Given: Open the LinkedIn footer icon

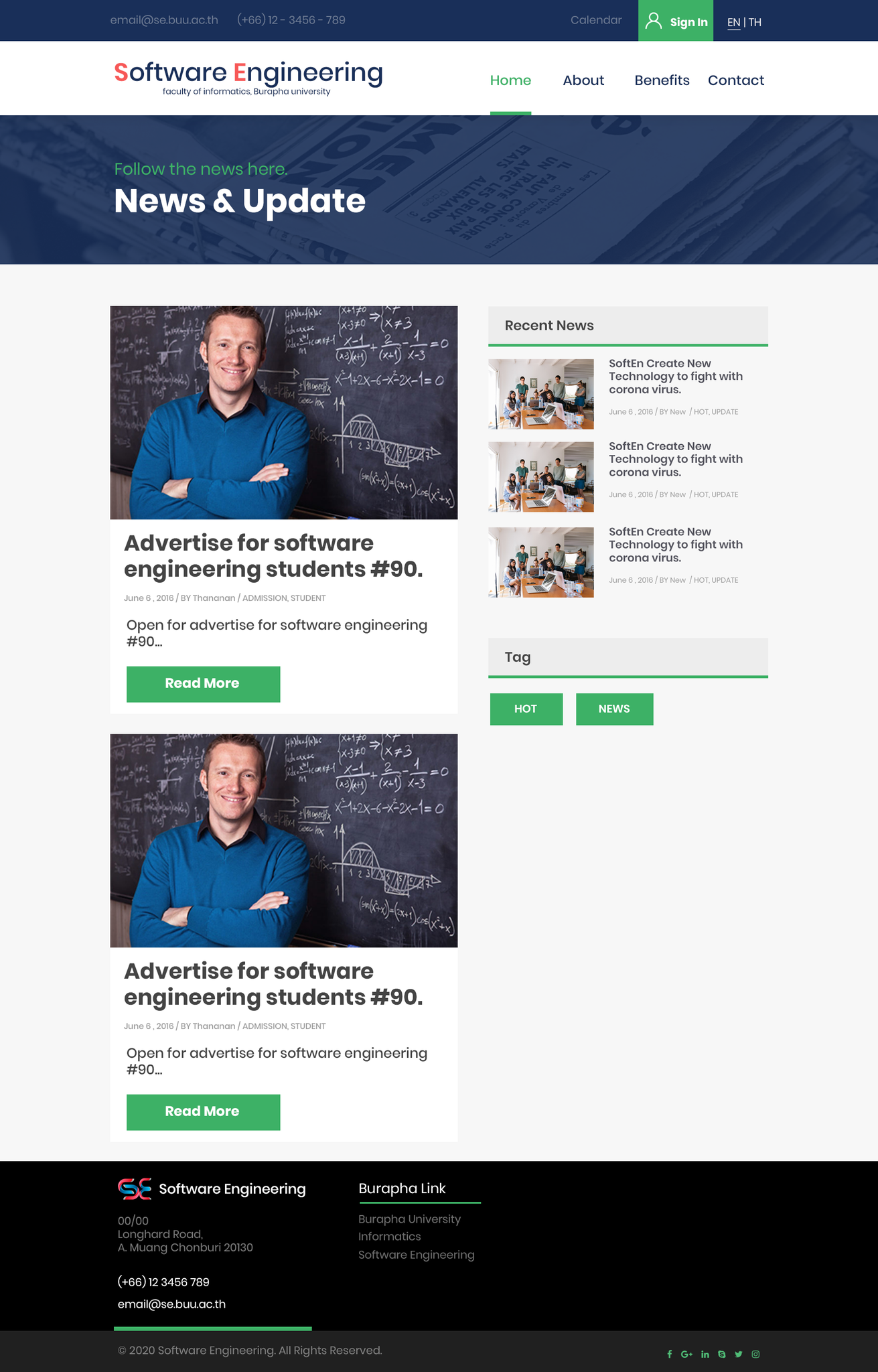Looking at the screenshot, I should tap(705, 1354).
